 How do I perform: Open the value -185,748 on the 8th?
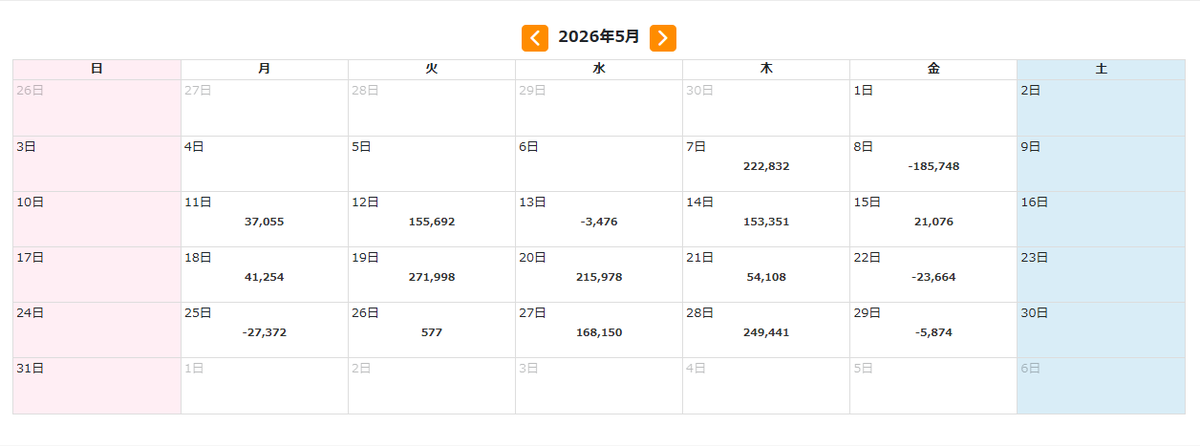click(x=933, y=166)
